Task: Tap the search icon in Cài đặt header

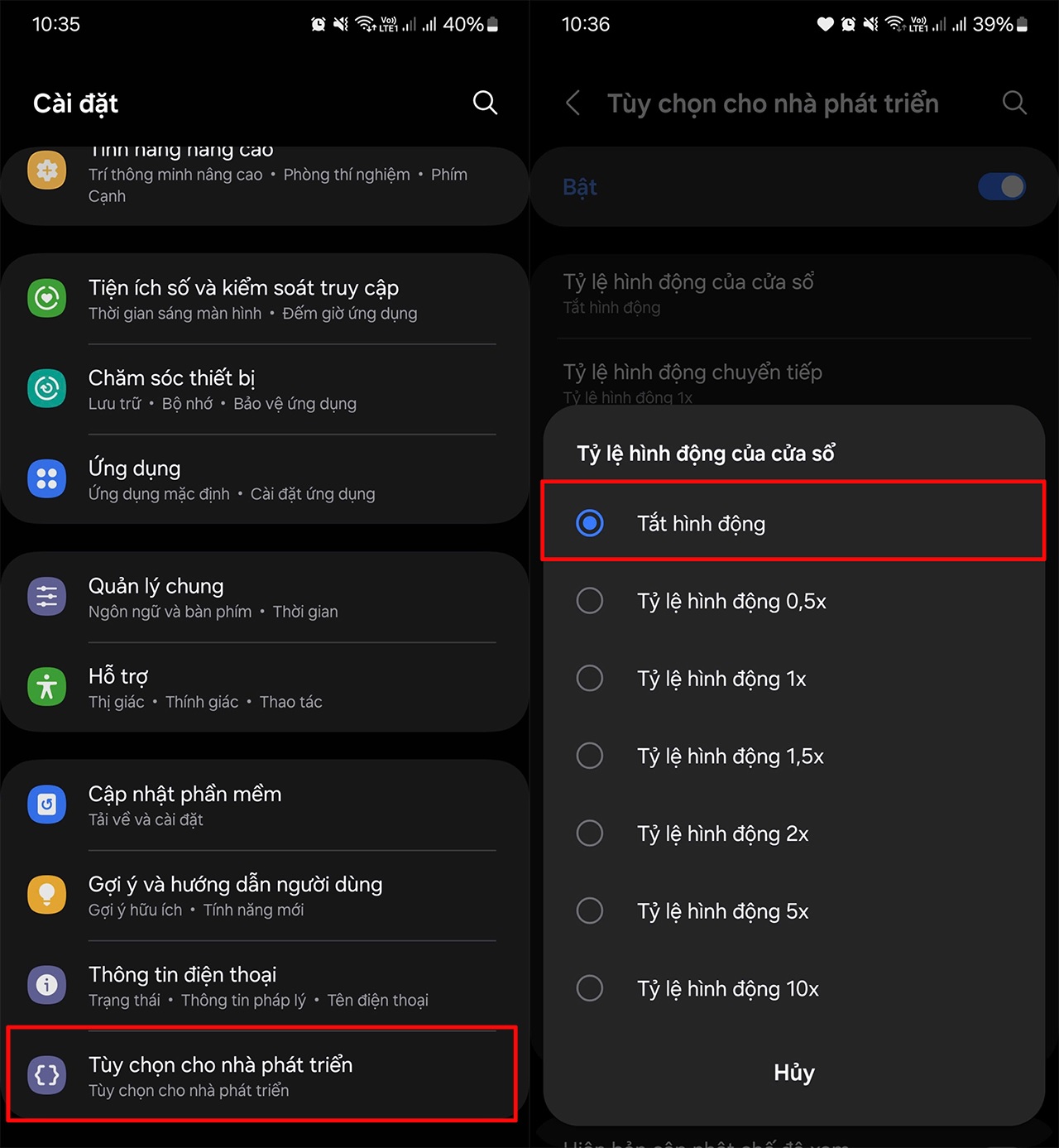Action: click(485, 103)
